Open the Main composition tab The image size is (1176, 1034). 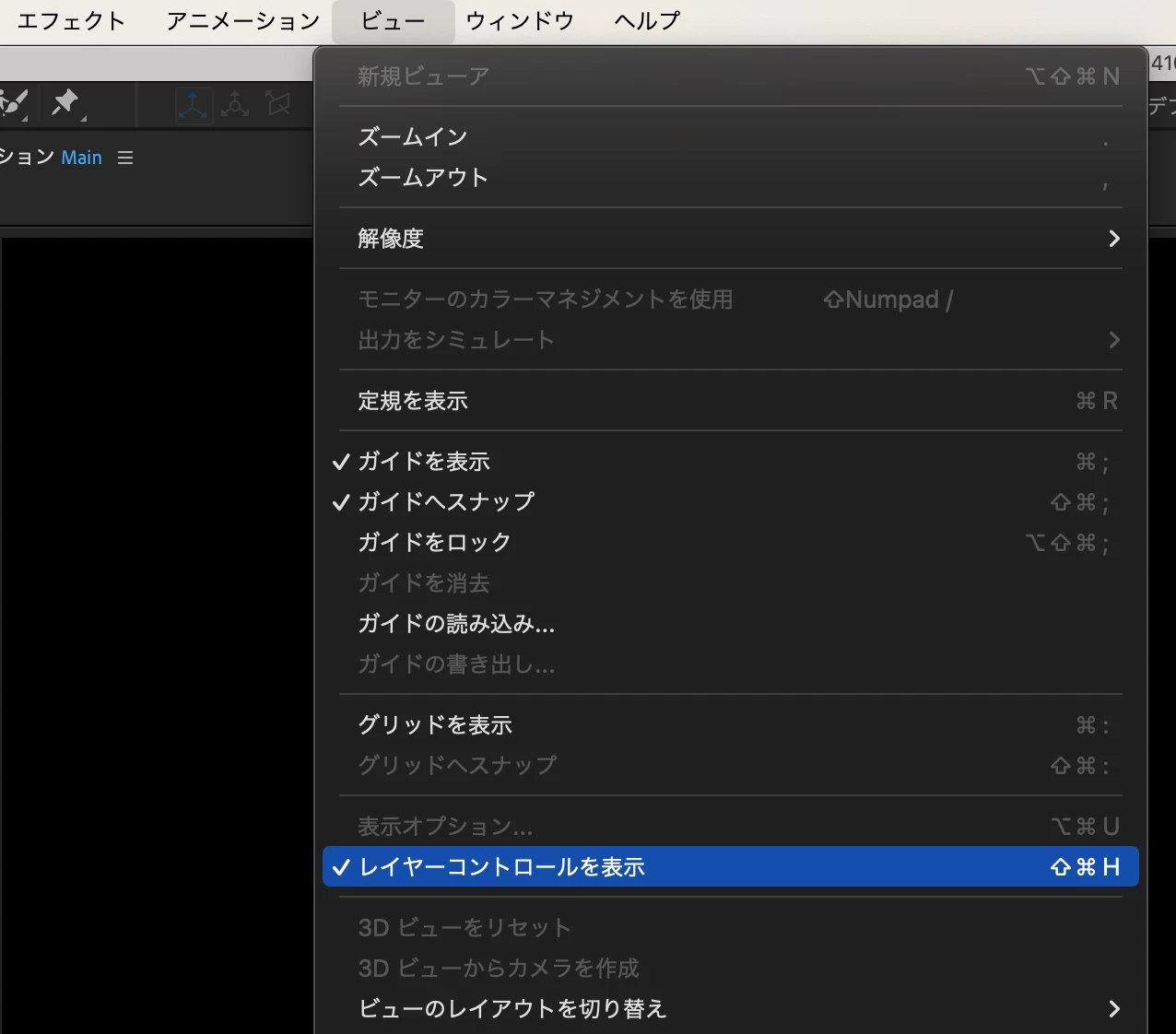(82, 158)
